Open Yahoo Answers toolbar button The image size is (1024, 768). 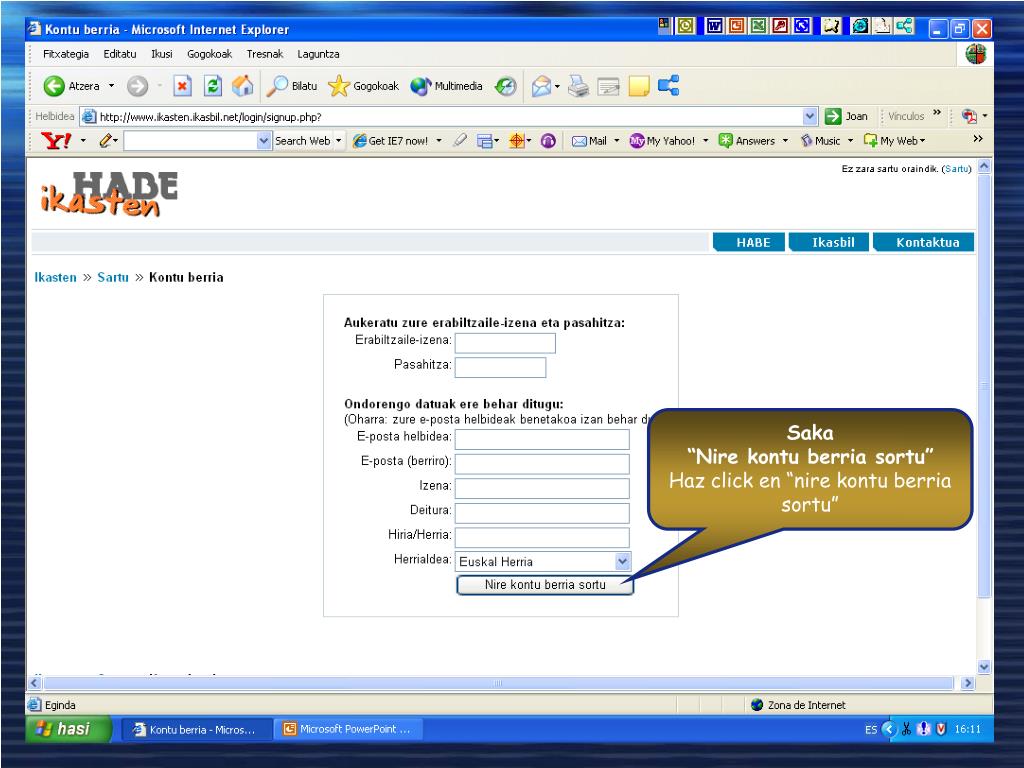click(746, 140)
